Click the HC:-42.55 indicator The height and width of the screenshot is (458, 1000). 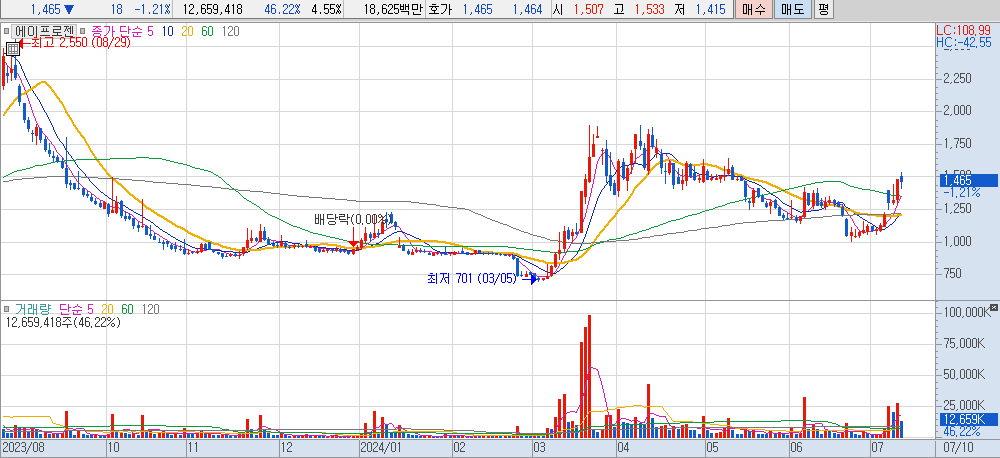964,42
